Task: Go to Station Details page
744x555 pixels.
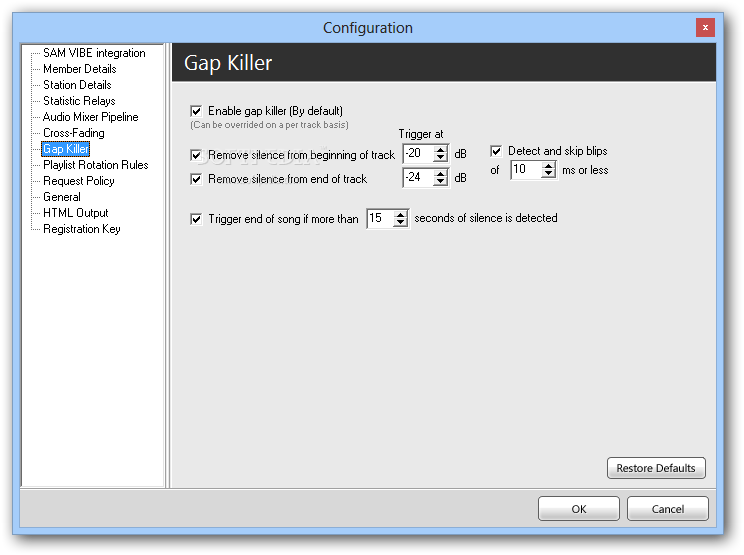Action: [x=77, y=85]
